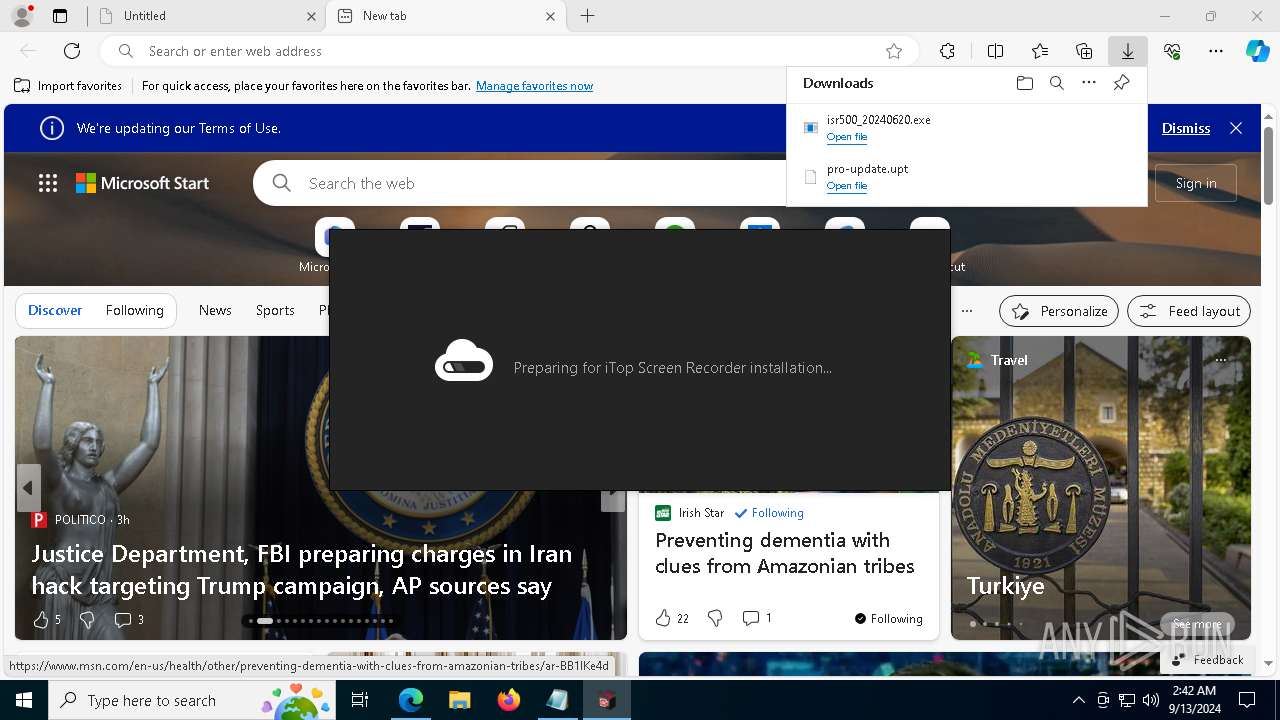Open Manage favorites now link
Viewport: 1280px width, 720px height.
coord(534,86)
